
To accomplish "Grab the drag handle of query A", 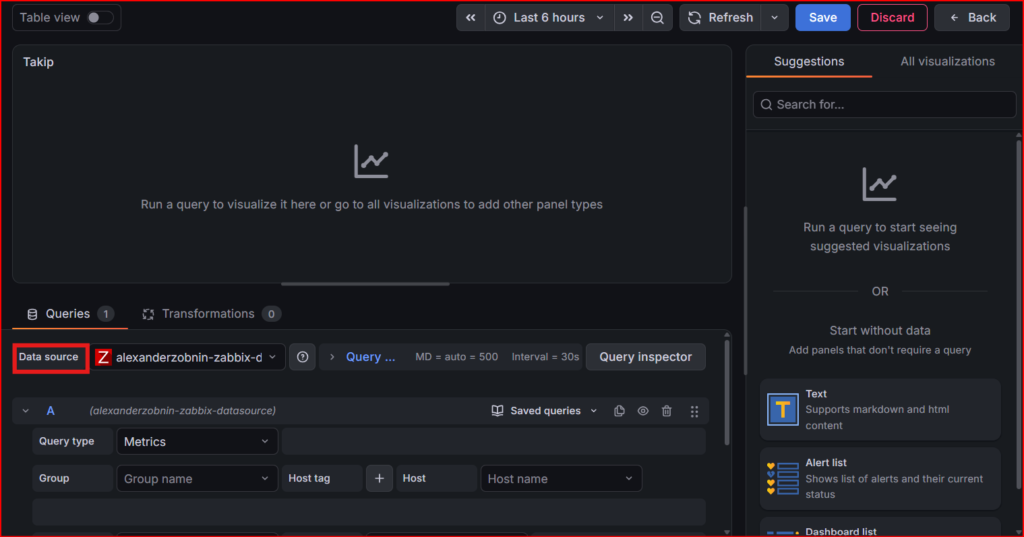I will click(694, 411).
